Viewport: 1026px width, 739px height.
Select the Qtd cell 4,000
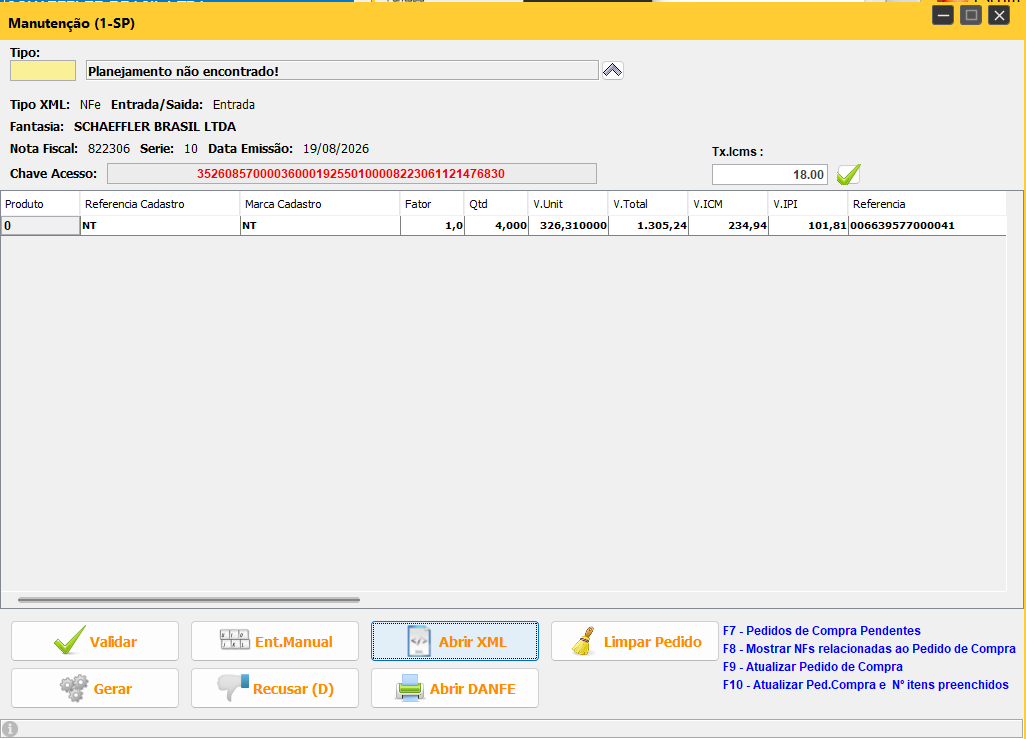pyautogui.click(x=496, y=226)
